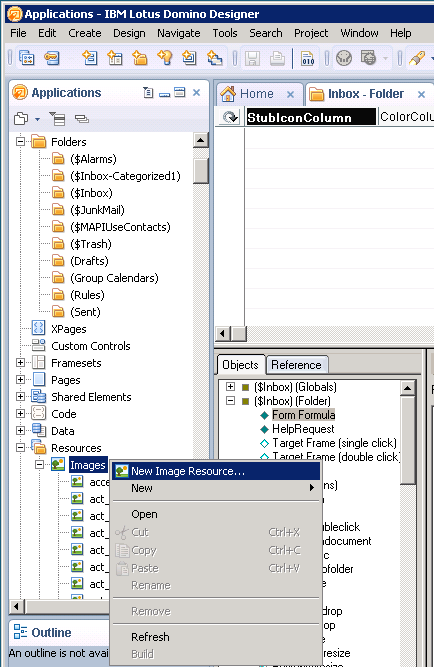Click the Preview in Browser globe icon

344,58
